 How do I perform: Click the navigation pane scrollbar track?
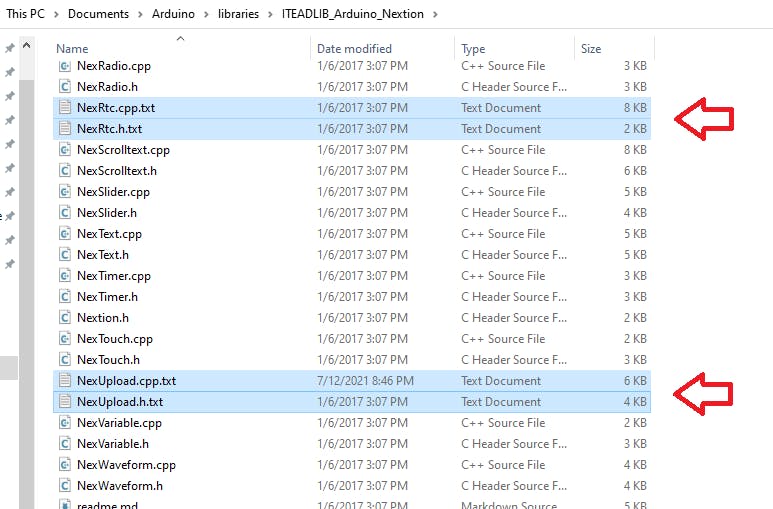coord(27,296)
